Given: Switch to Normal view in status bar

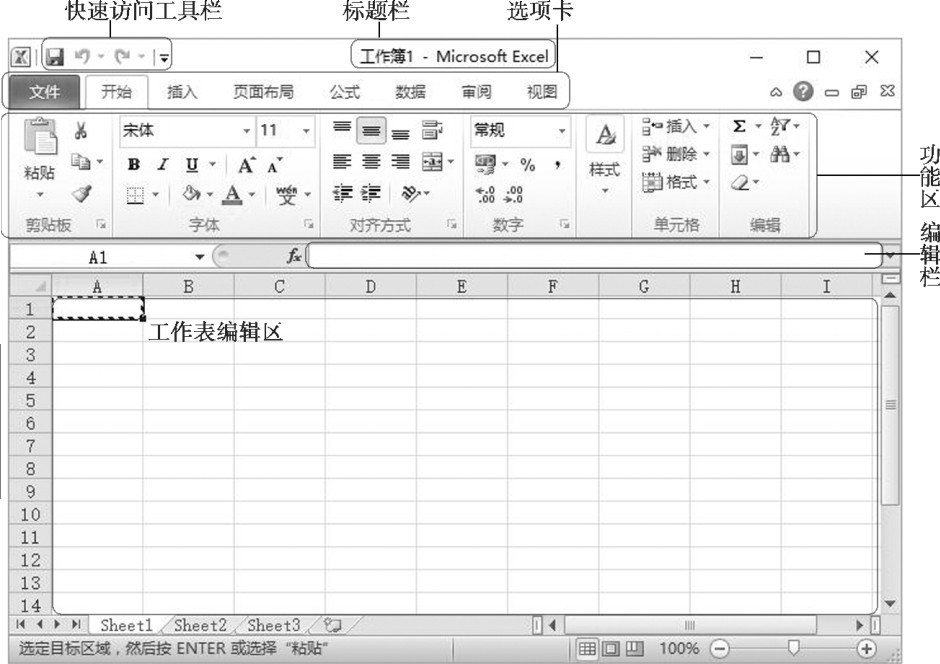Looking at the screenshot, I should click(587, 648).
